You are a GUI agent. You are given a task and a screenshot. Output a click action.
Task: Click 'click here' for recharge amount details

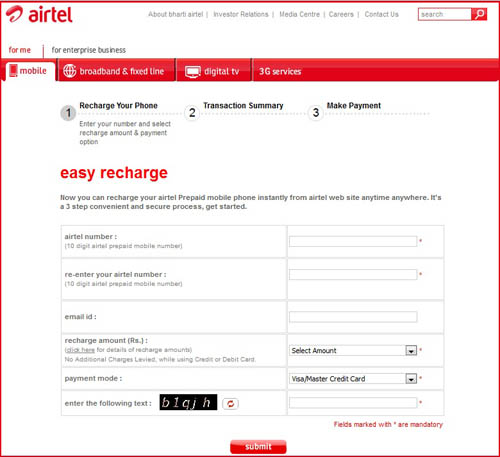(80, 350)
